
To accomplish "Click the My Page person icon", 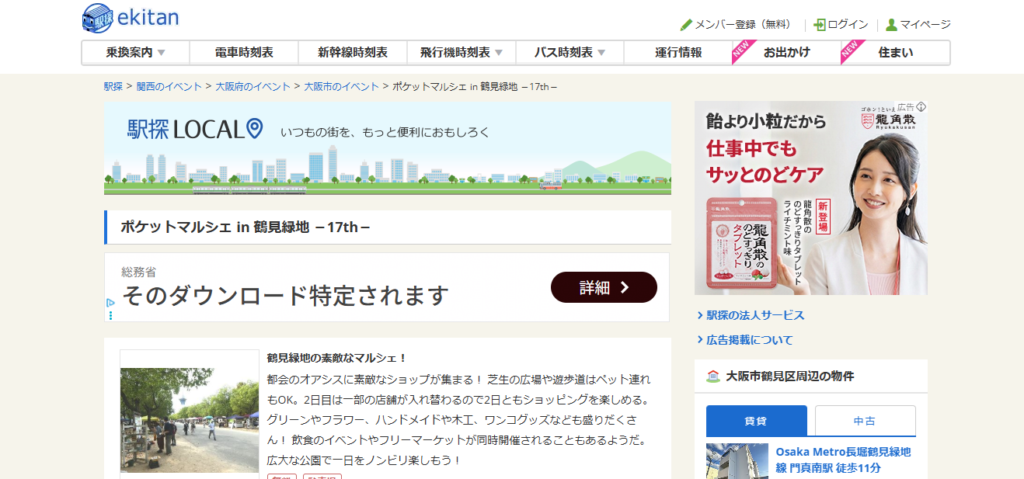I will [x=891, y=25].
